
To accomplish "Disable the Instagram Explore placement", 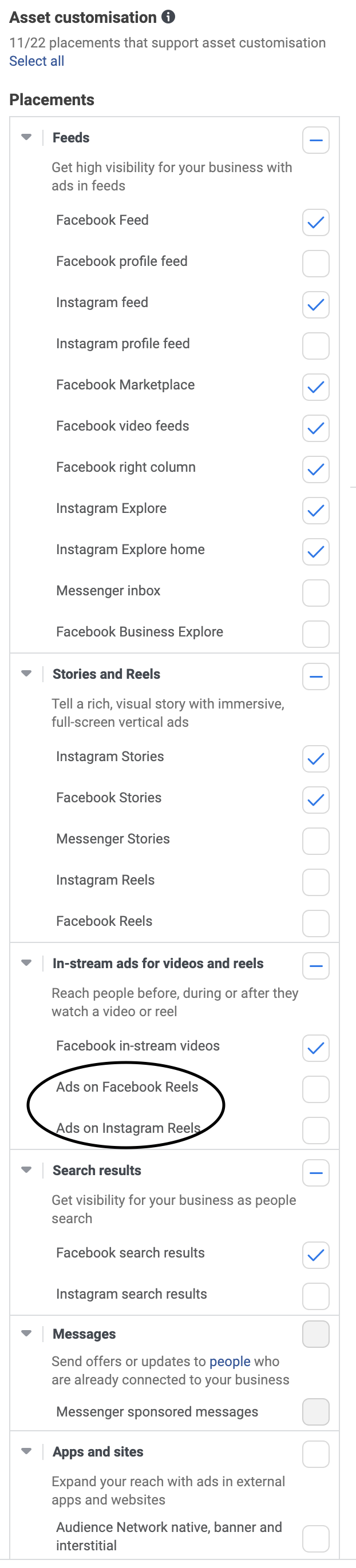I will click(315, 511).
